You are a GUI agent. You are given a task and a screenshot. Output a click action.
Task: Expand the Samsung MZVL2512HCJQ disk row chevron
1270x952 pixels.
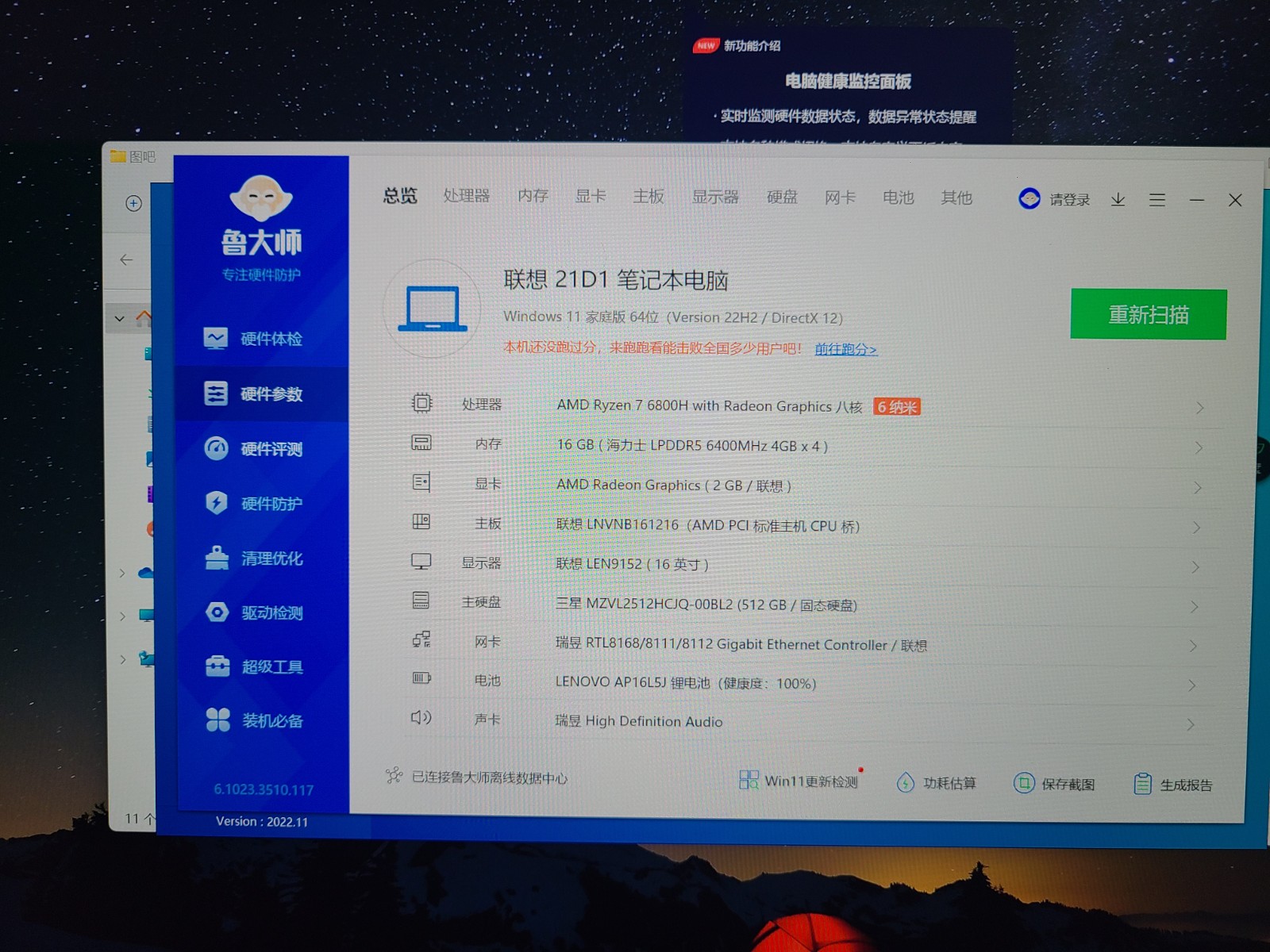(1195, 607)
